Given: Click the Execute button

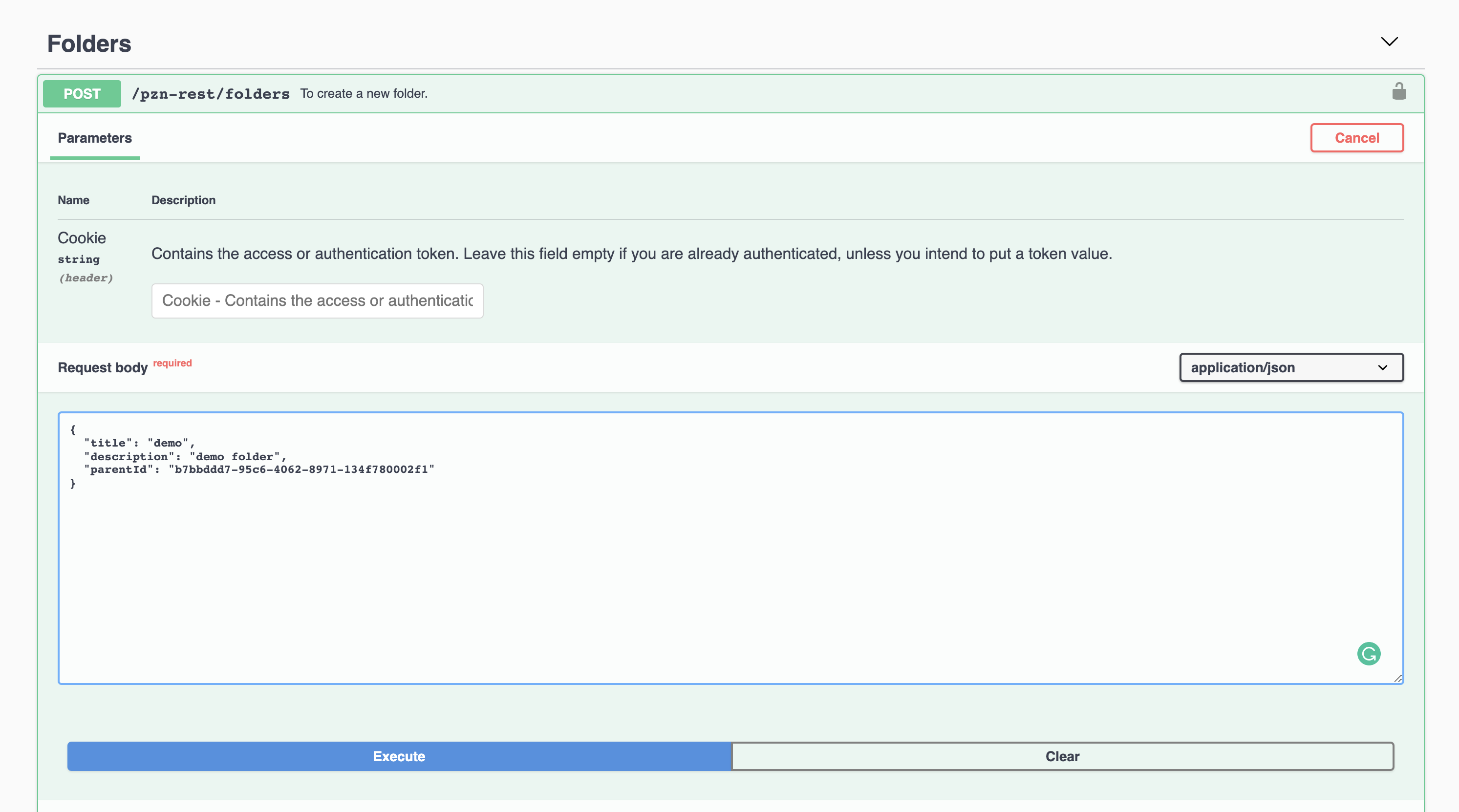Looking at the screenshot, I should point(399,756).
